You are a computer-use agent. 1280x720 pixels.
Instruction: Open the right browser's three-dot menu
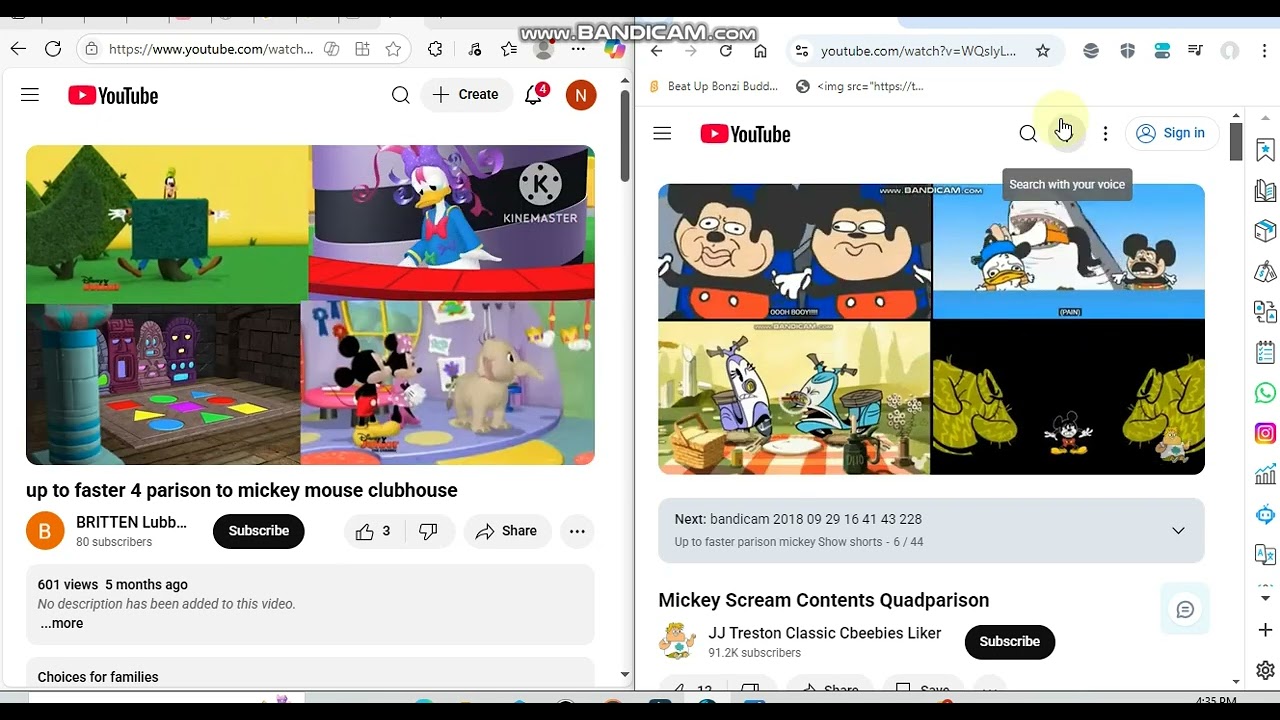pos(1264,51)
